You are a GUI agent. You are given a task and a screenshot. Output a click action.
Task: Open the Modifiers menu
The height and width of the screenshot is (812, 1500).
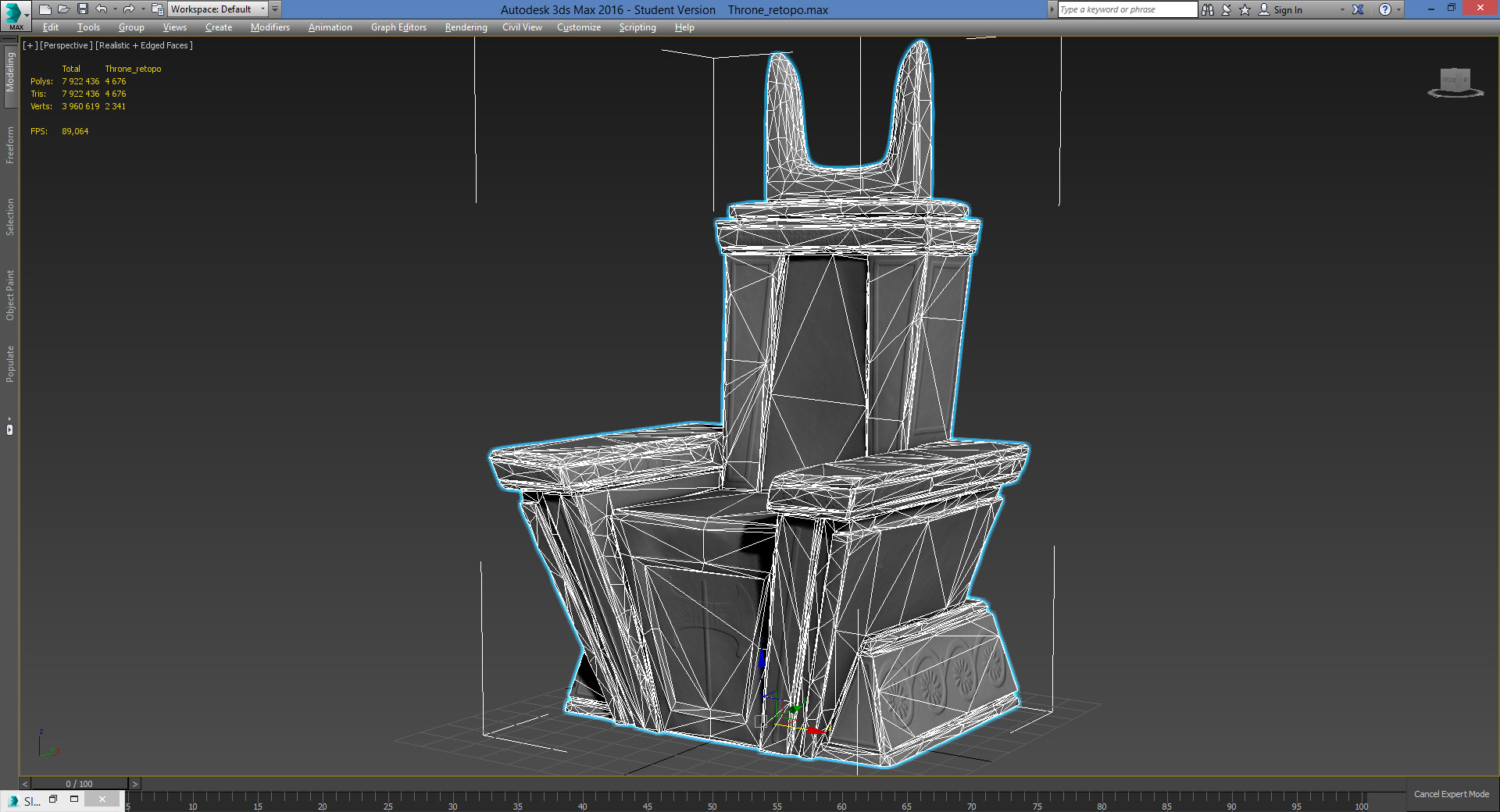pos(270,27)
